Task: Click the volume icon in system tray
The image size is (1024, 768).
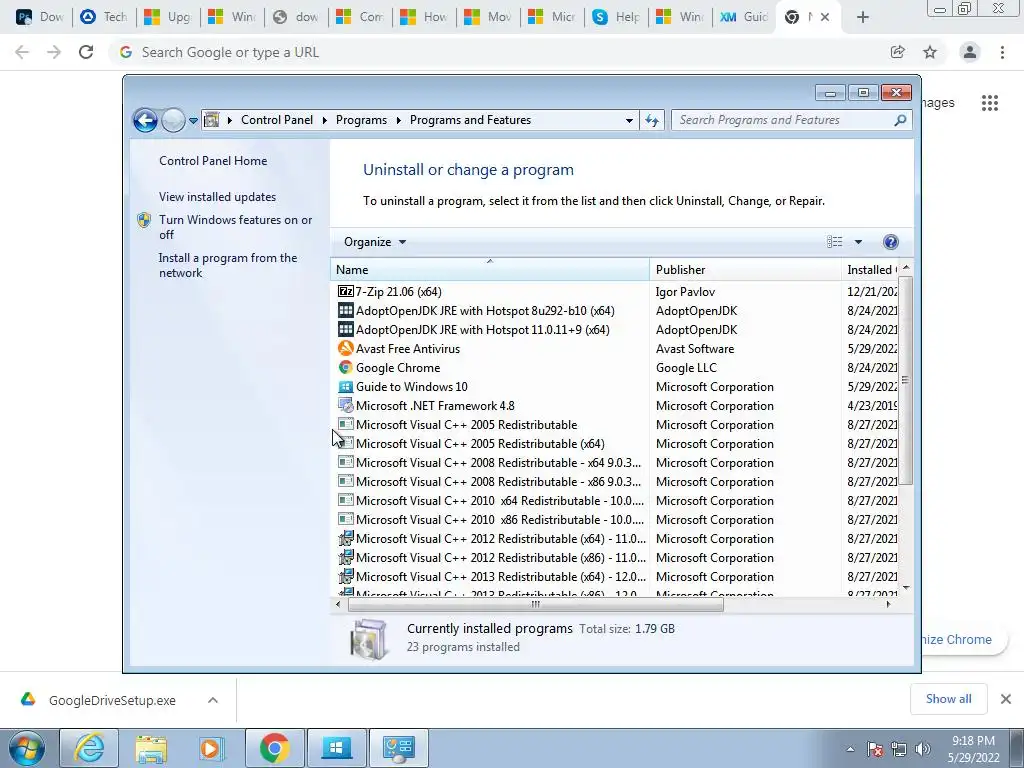Action: click(923, 749)
